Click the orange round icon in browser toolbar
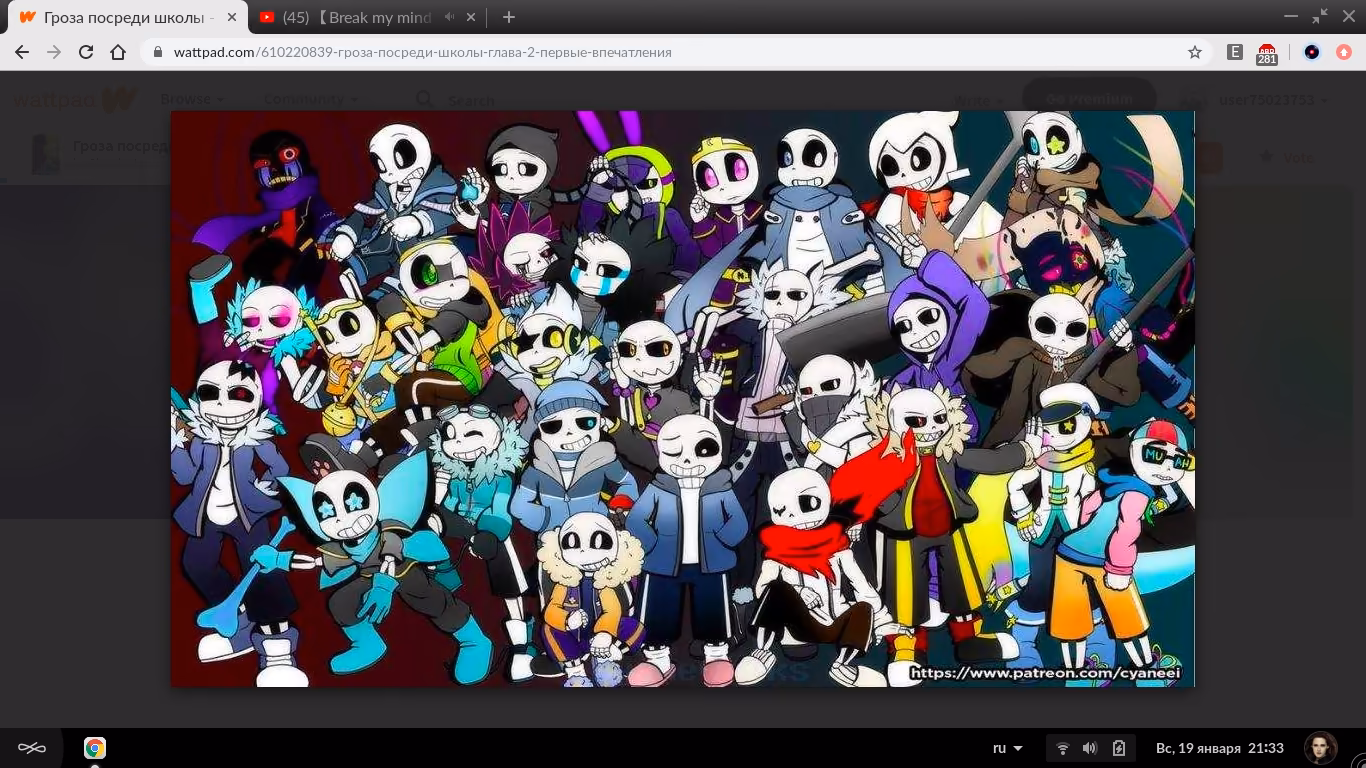 tap(1344, 52)
